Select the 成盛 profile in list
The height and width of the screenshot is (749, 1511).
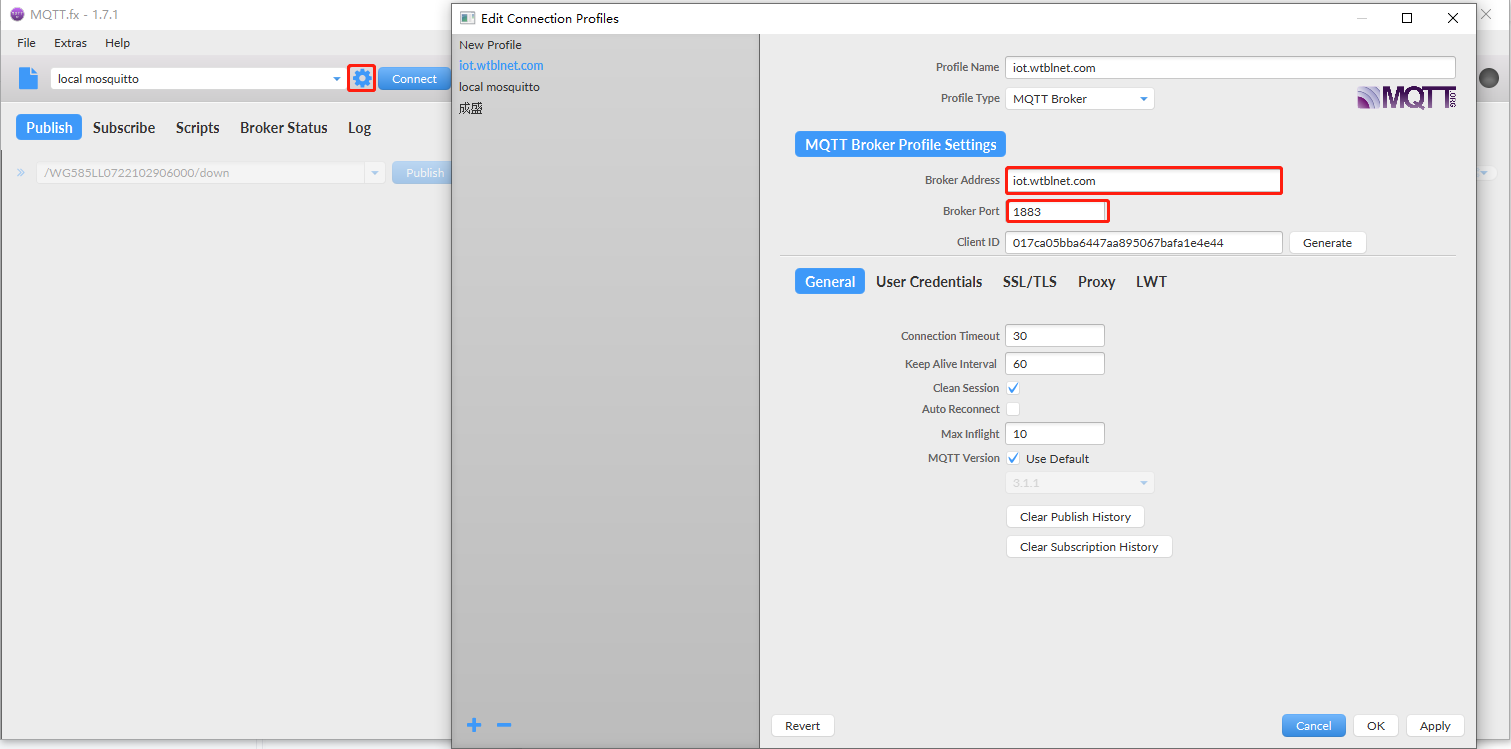[x=471, y=108]
